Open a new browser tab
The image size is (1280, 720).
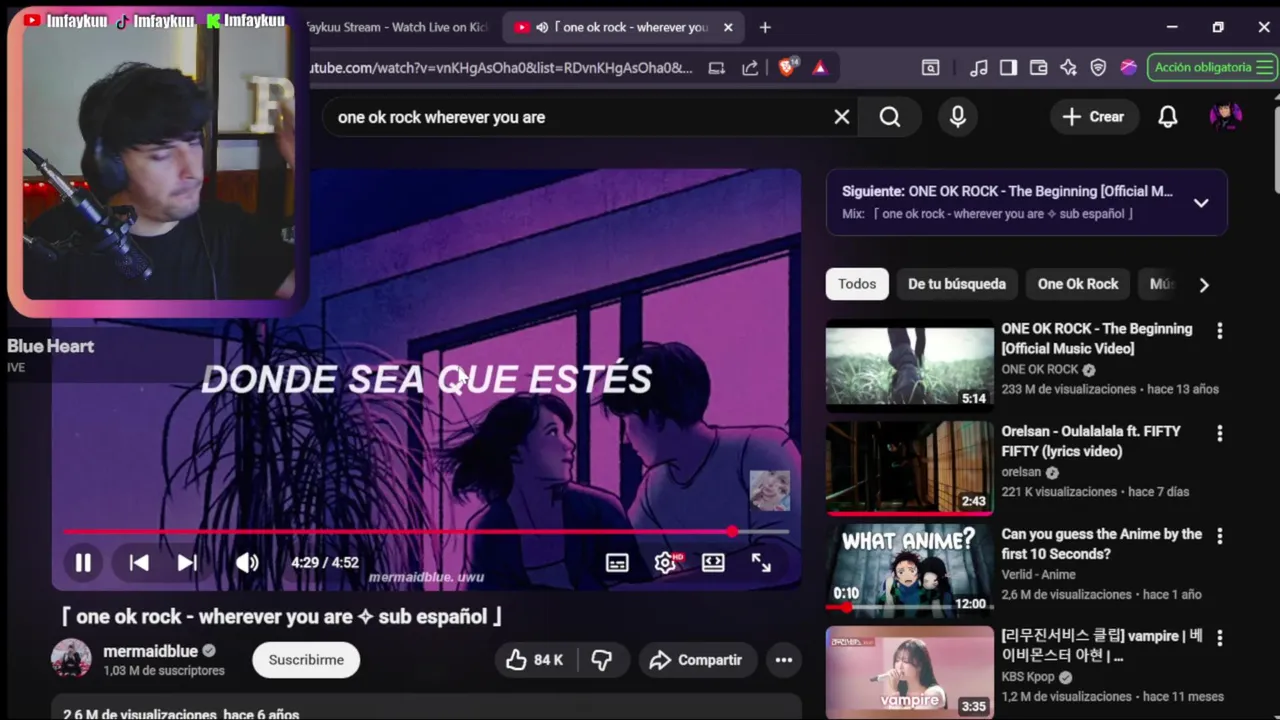[x=765, y=27]
